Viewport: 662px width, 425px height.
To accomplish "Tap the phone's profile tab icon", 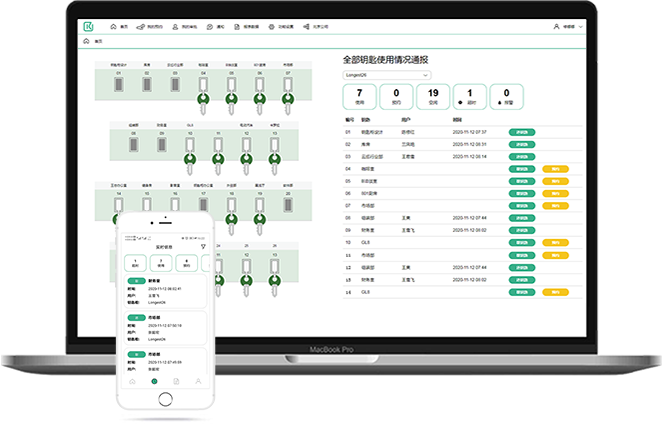I will click(x=198, y=382).
